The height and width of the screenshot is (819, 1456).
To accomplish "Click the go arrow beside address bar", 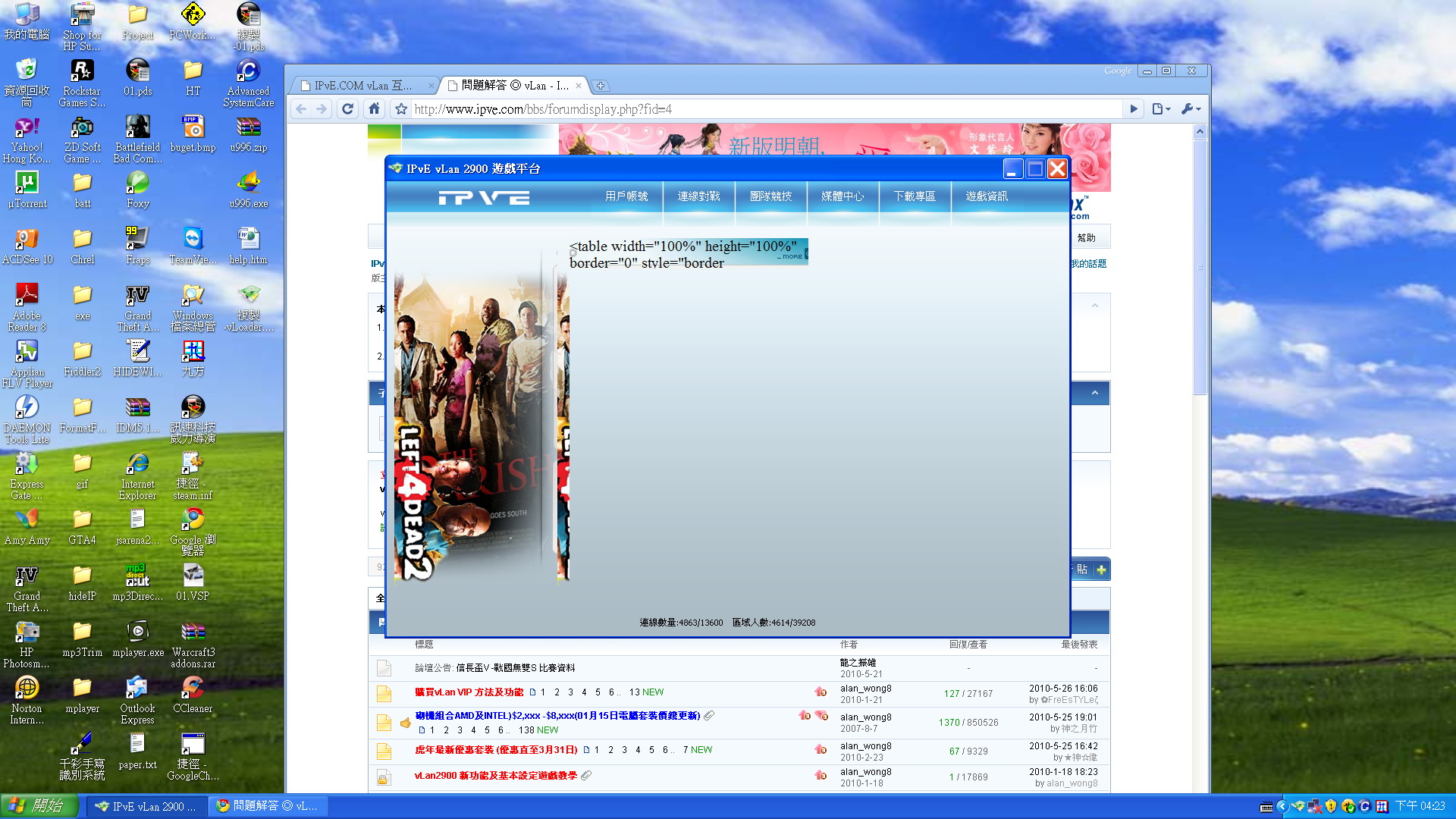I will (1134, 109).
